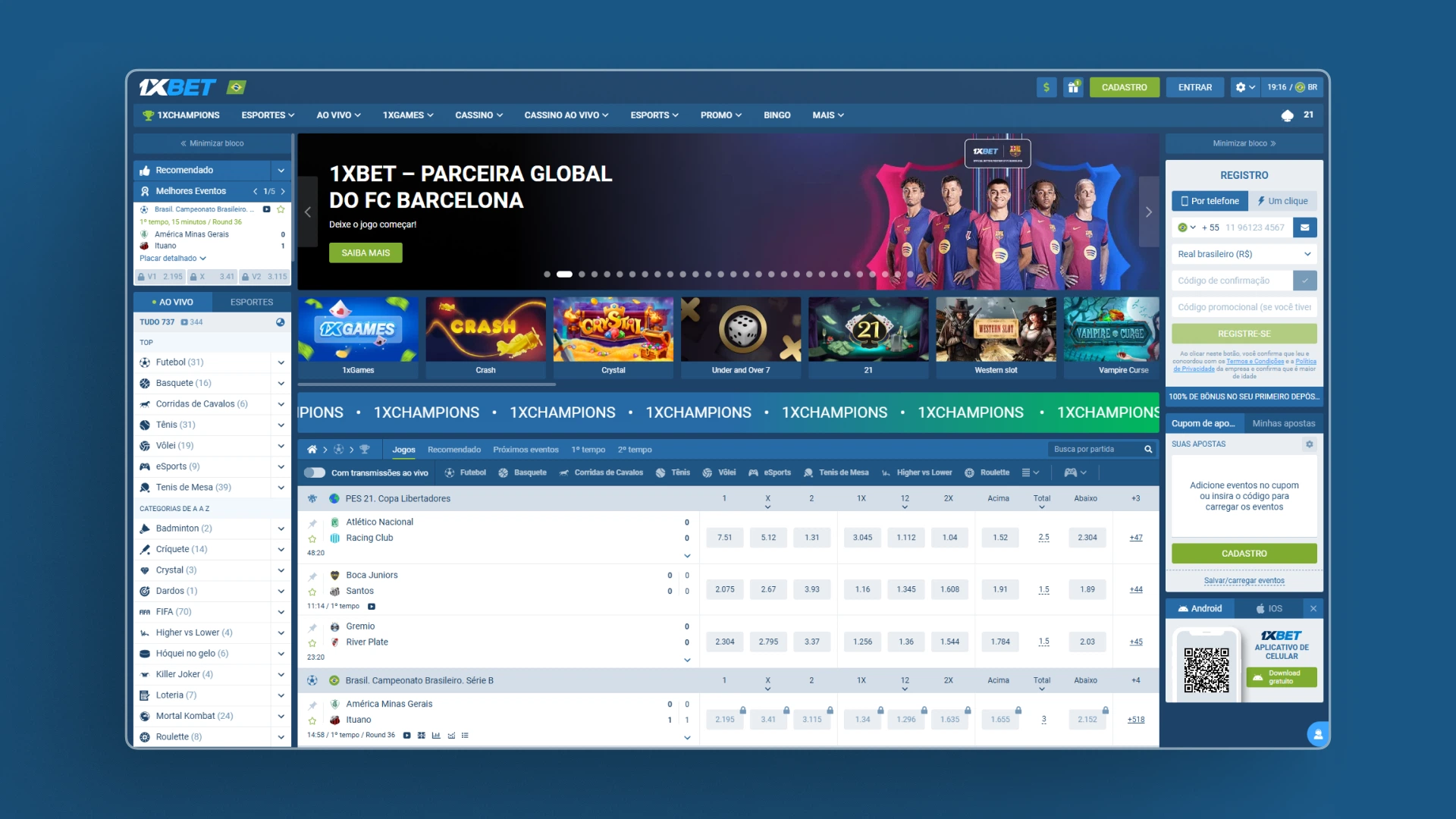Click the 1XBET logo
Image resolution: width=1456 pixels, height=819 pixels.
pyautogui.click(x=177, y=87)
